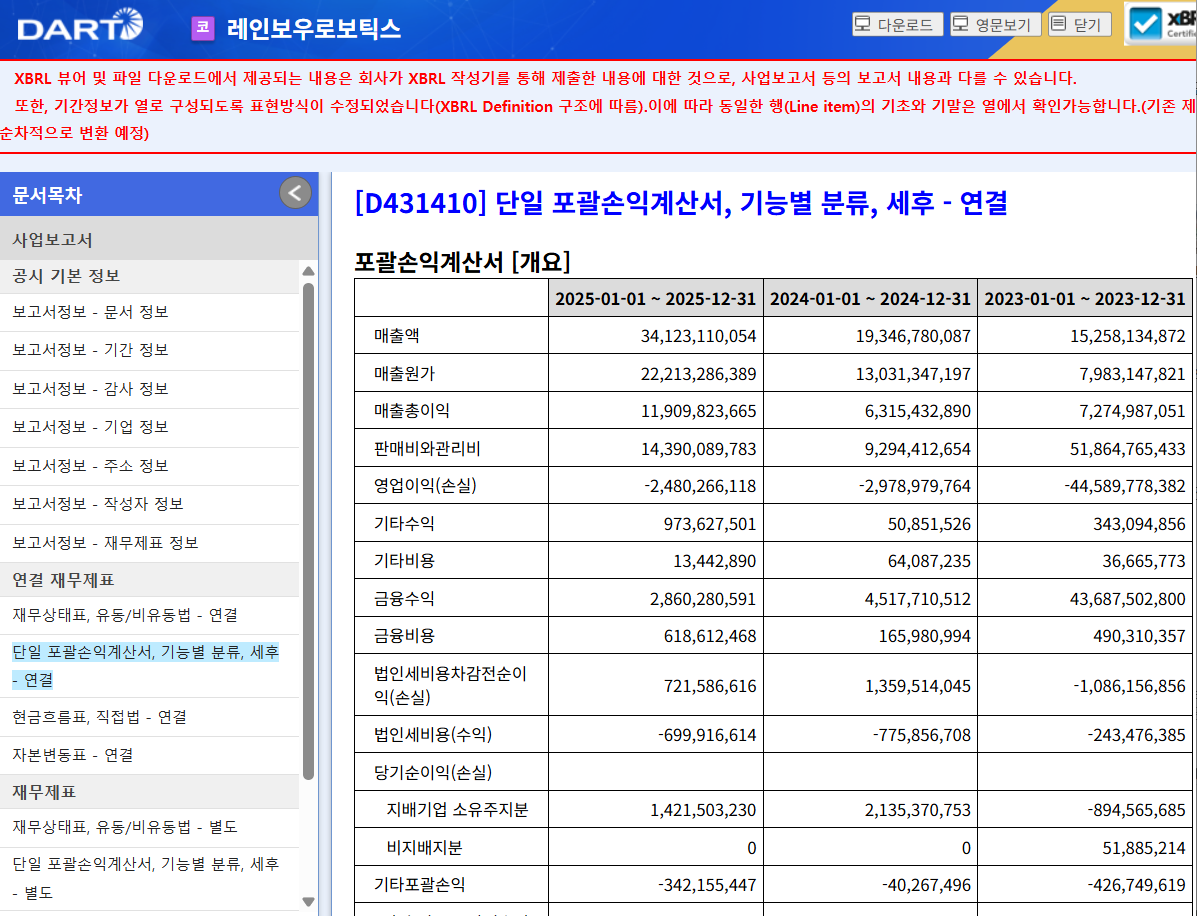Open the highlighted 단일 포괄손익계산서 - 연결 item

coord(146,666)
